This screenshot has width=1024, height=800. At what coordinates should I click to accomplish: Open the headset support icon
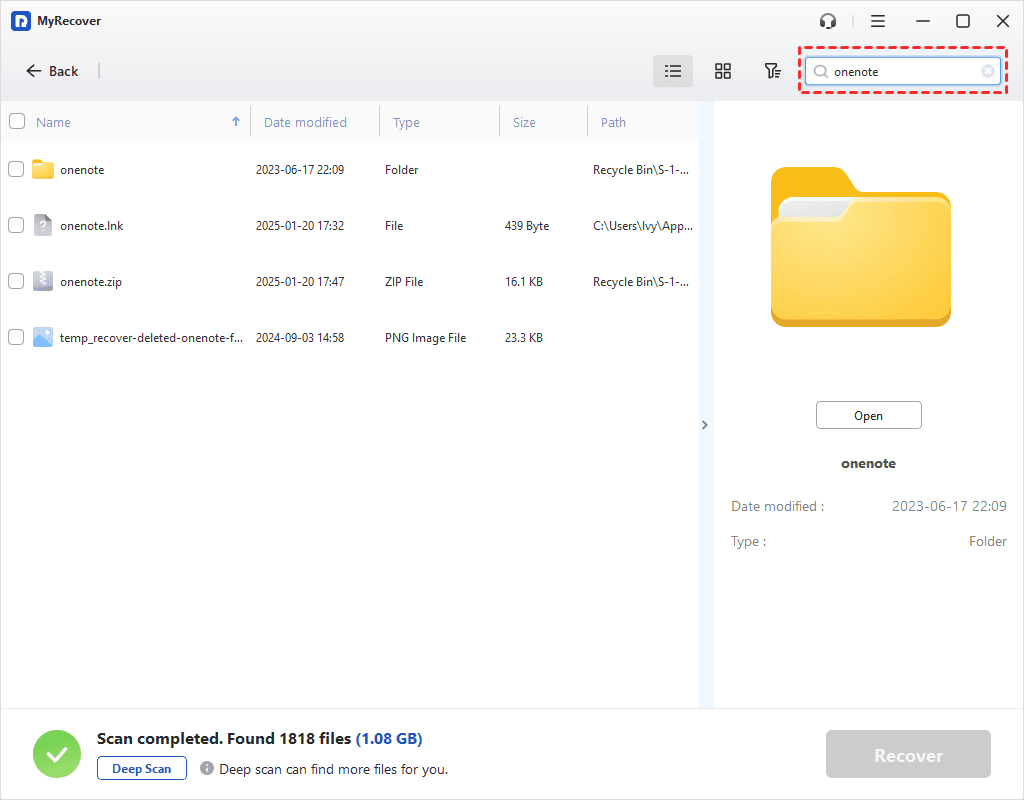pyautogui.click(x=827, y=20)
